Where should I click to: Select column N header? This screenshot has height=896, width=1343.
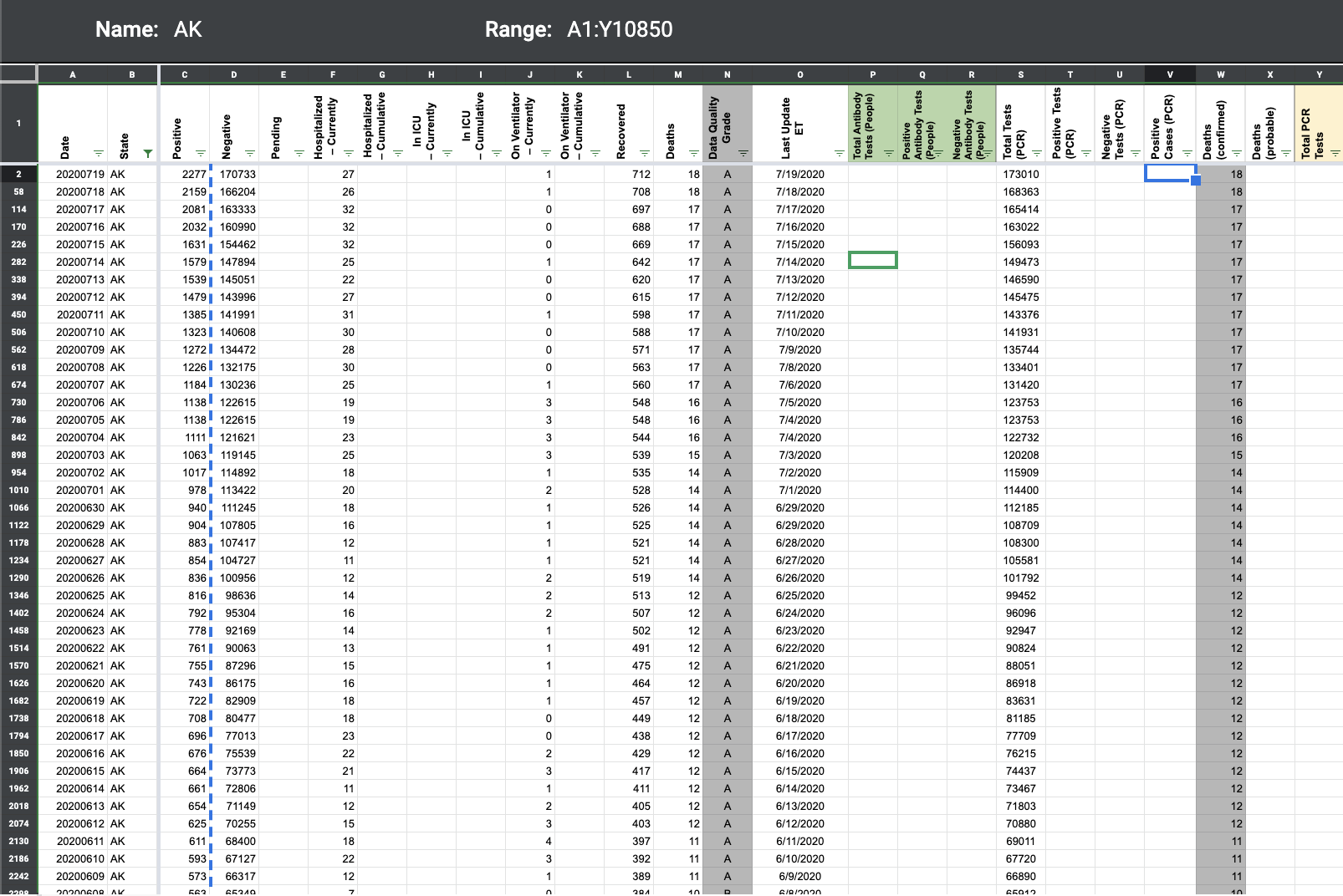pyautogui.click(x=728, y=74)
